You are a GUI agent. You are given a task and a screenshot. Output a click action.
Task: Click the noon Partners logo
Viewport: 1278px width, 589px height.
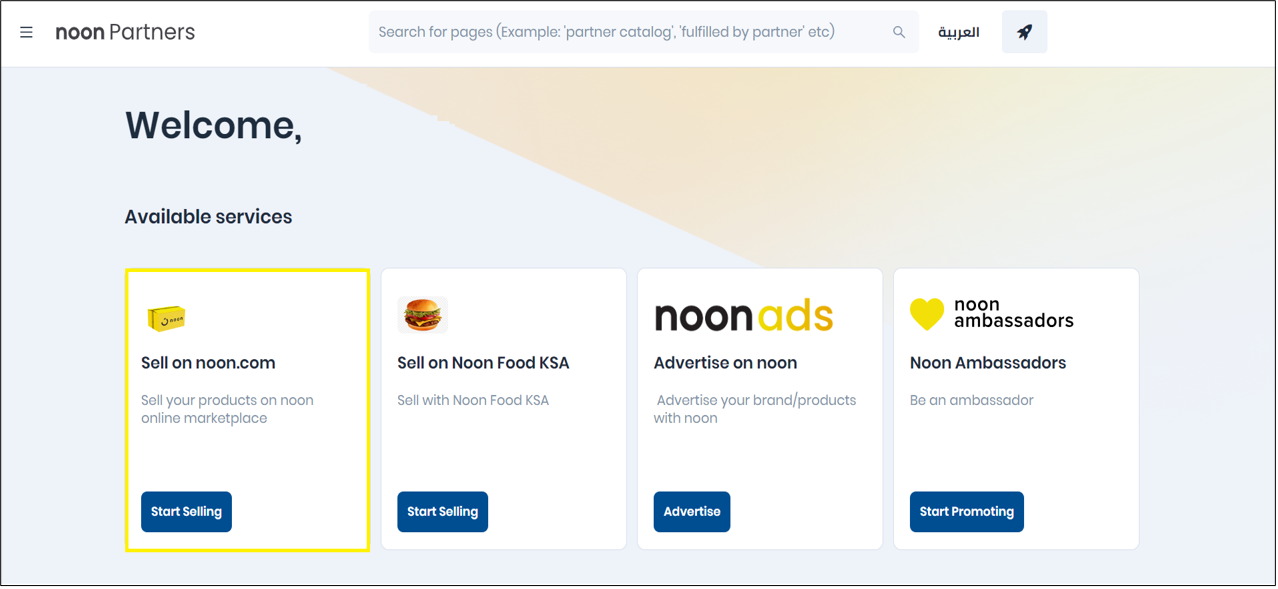[x=125, y=32]
